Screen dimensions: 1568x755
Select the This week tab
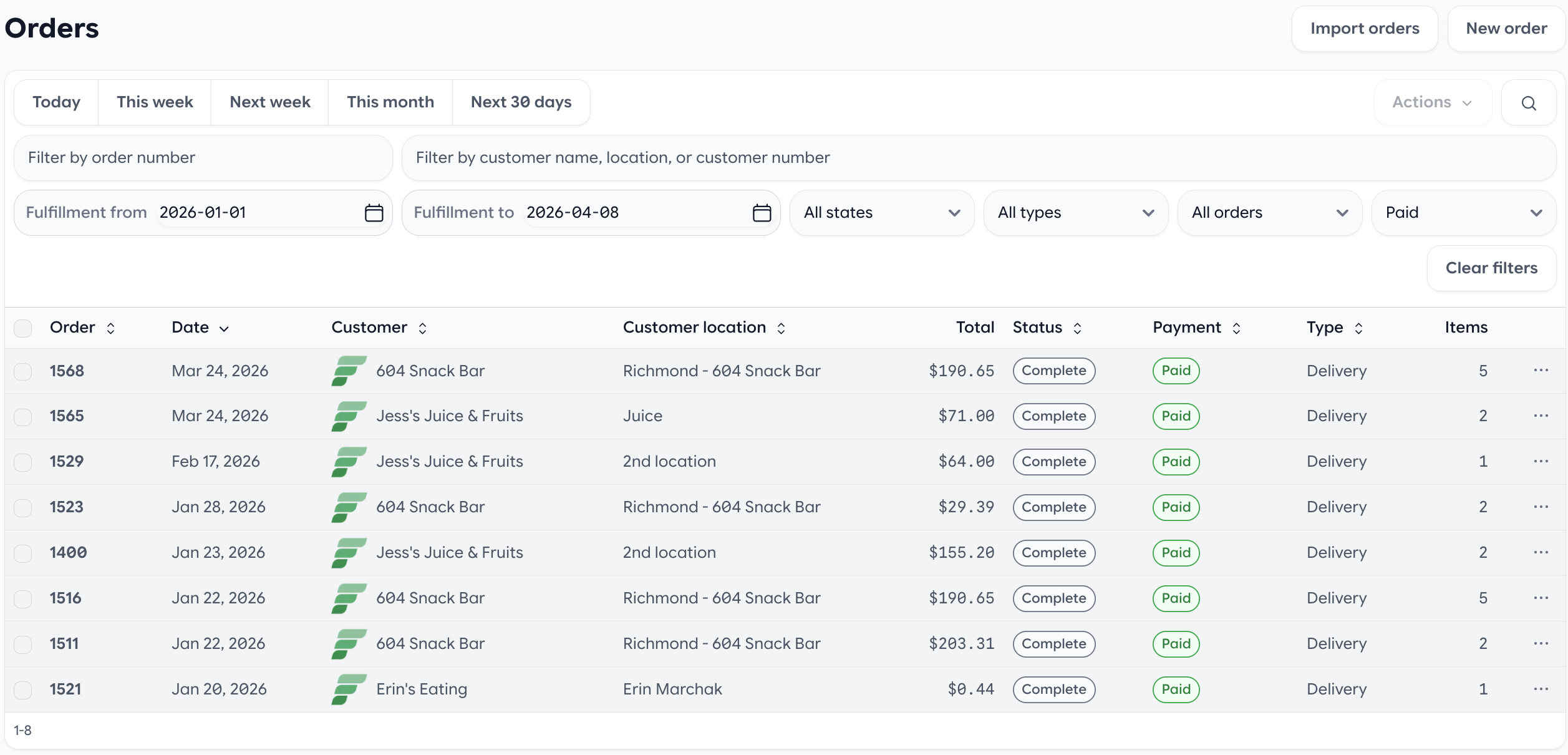(x=155, y=102)
